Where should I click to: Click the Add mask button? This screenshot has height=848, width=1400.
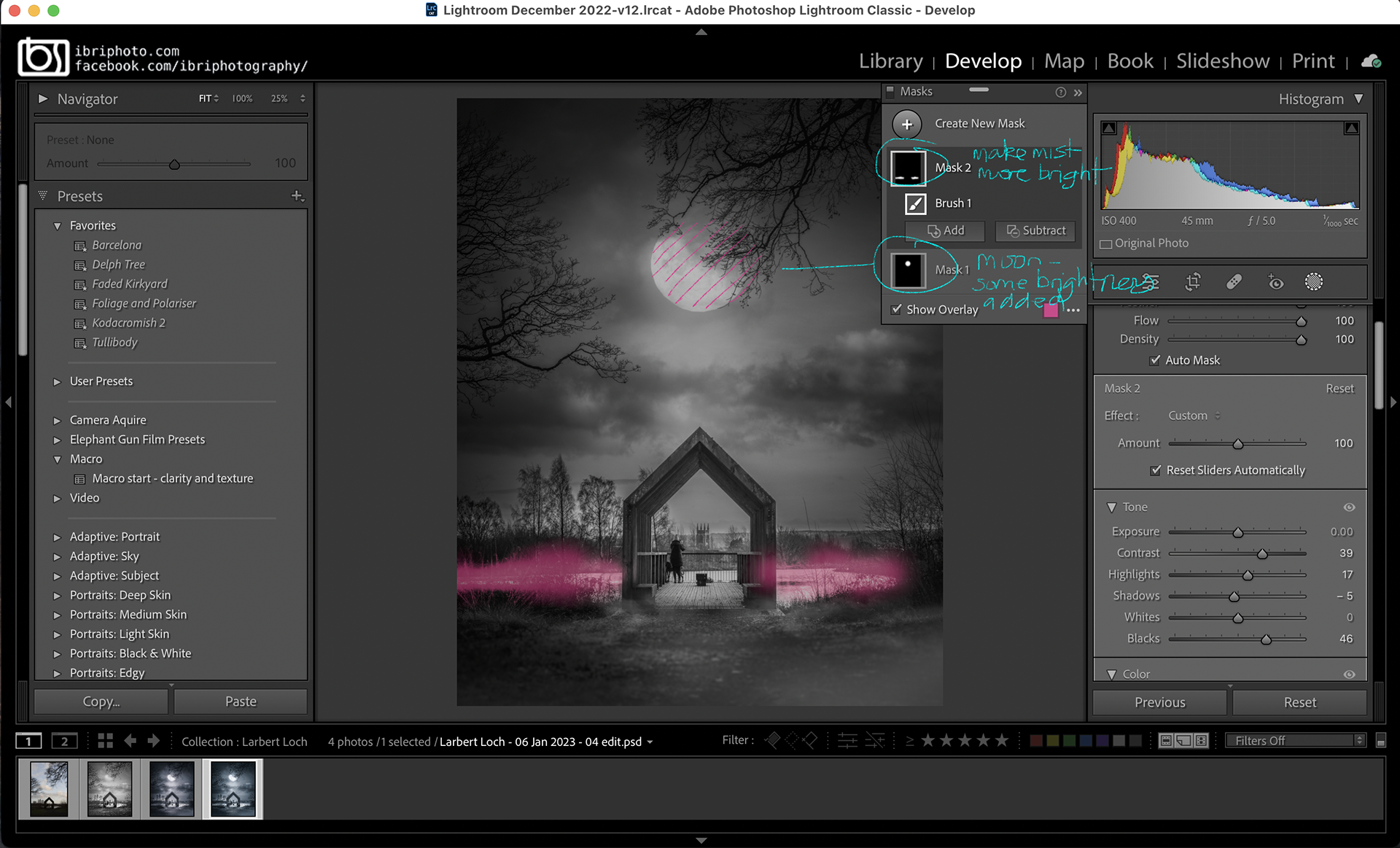[945, 231]
